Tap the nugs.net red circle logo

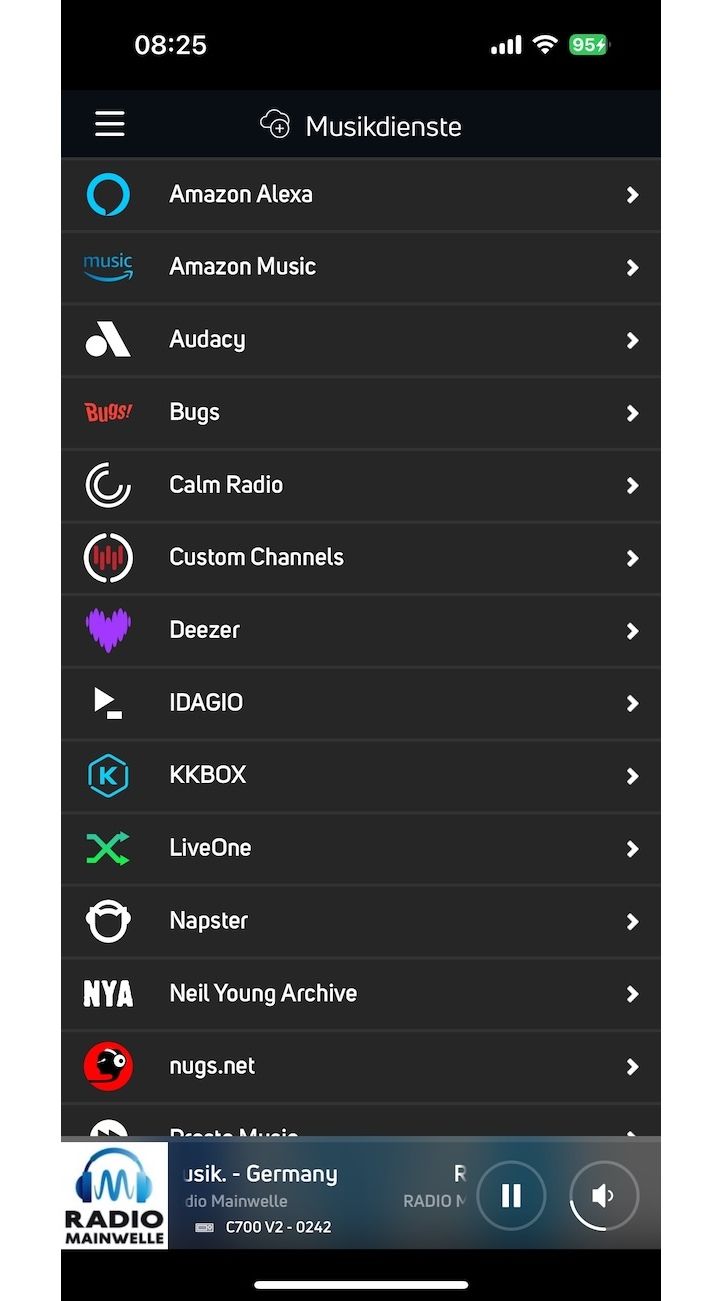pyautogui.click(x=108, y=1066)
